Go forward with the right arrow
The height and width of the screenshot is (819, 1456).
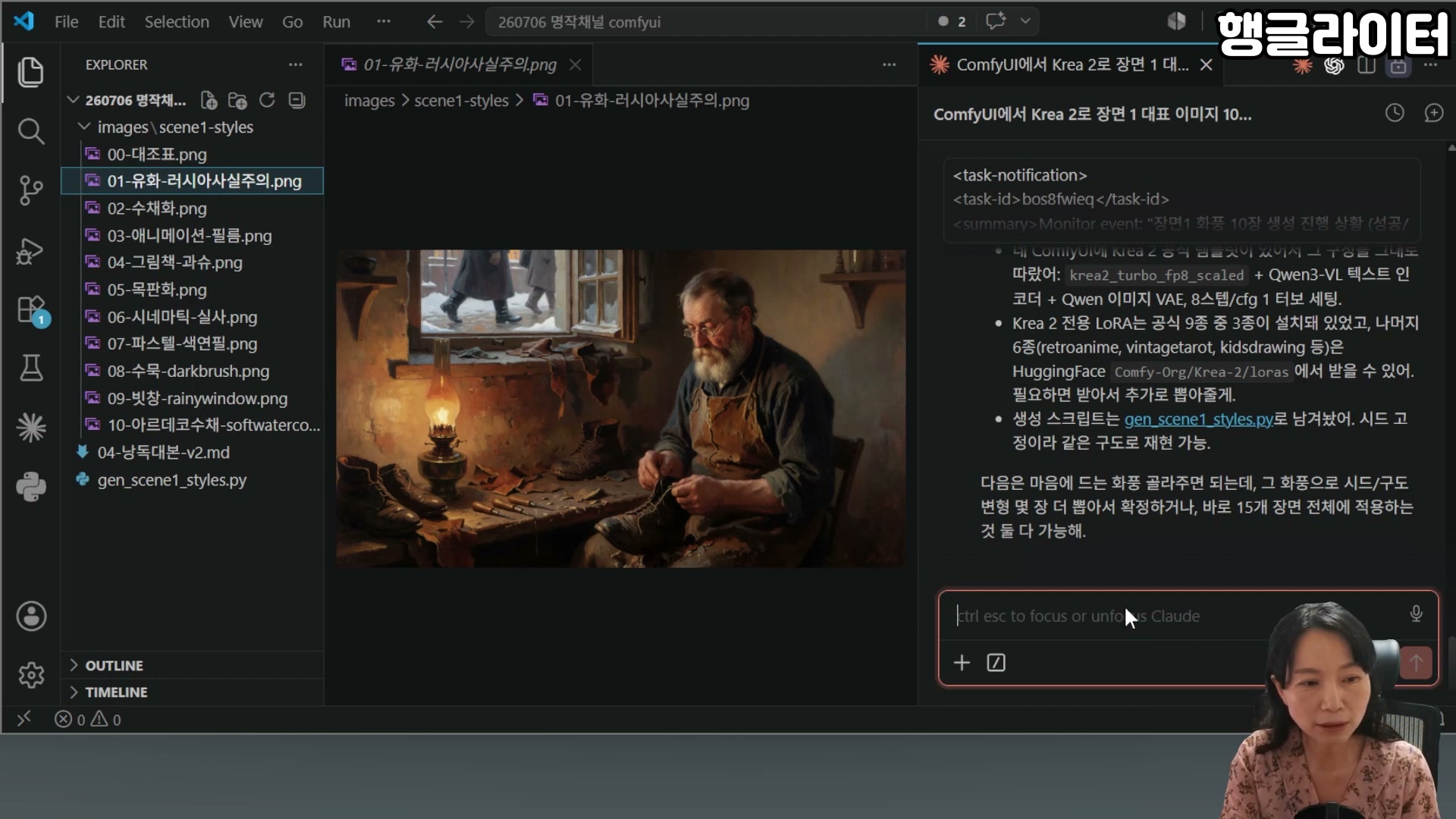click(466, 22)
